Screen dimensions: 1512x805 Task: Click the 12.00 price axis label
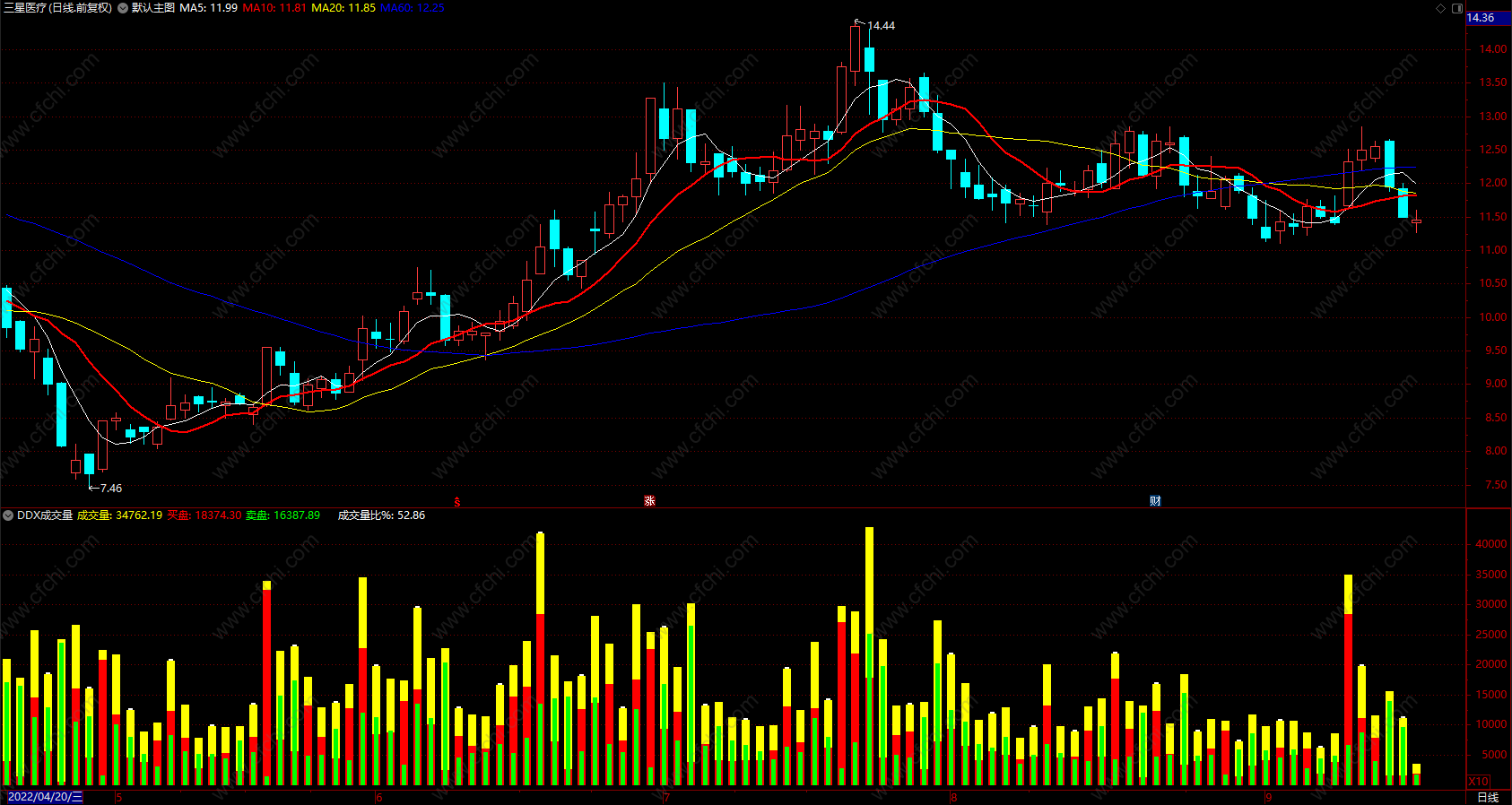(x=1493, y=183)
